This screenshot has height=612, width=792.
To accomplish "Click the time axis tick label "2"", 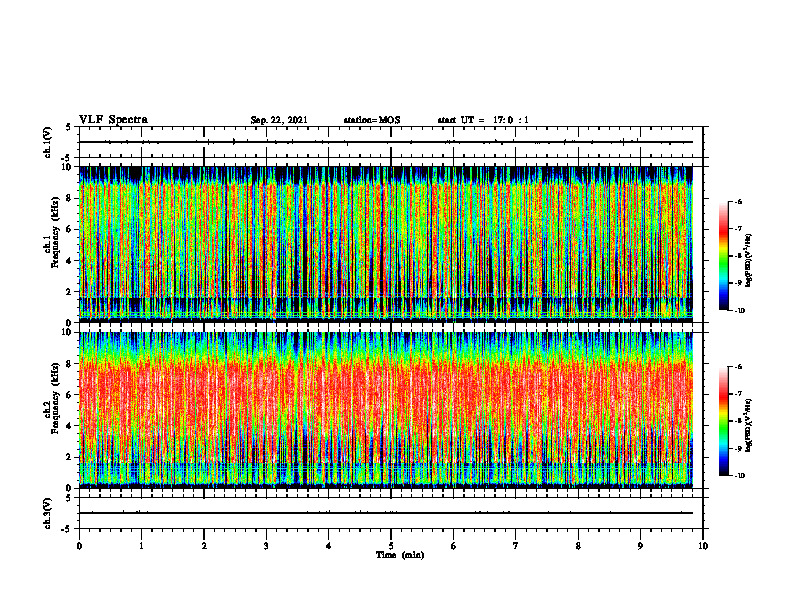I will [x=204, y=546].
